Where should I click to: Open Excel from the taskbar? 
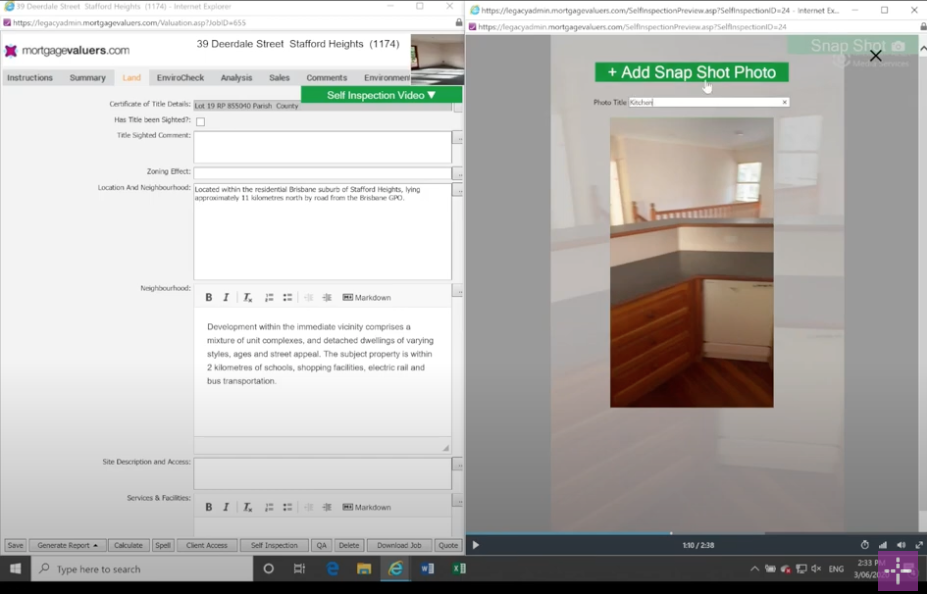[x=459, y=569]
